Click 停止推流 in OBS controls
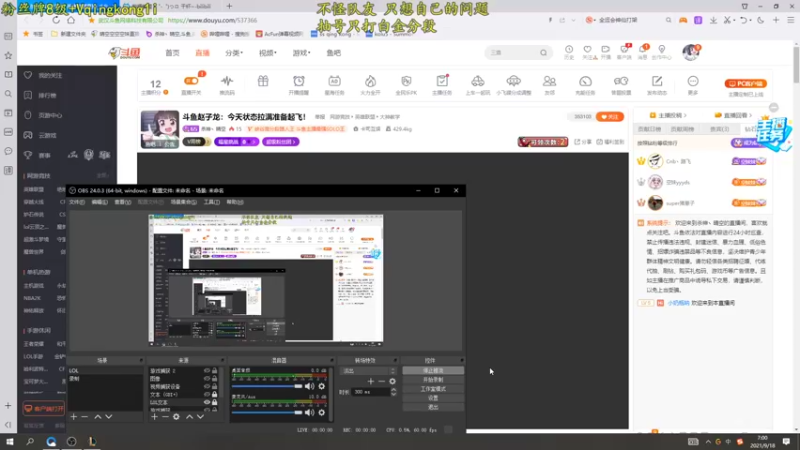The width and height of the screenshot is (800, 450). point(433,370)
